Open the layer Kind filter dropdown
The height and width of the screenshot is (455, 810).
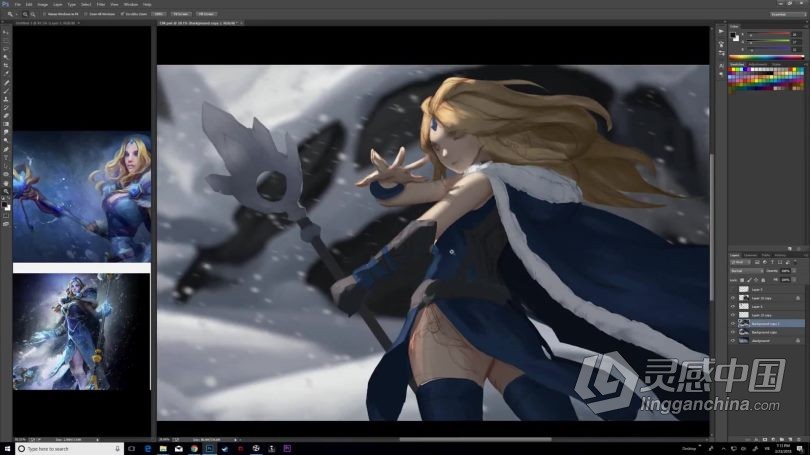click(x=741, y=262)
